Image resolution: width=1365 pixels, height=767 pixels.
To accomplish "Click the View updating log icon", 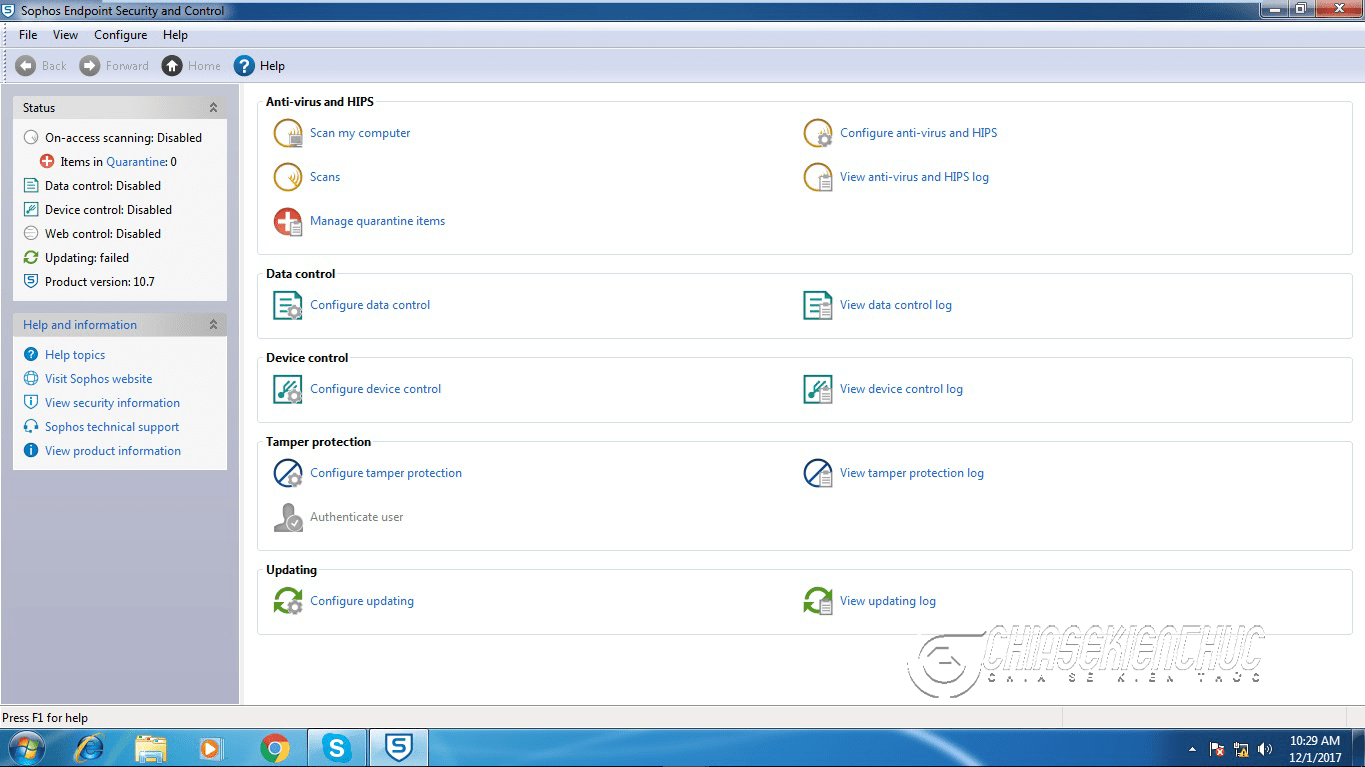I will coord(818,601).
